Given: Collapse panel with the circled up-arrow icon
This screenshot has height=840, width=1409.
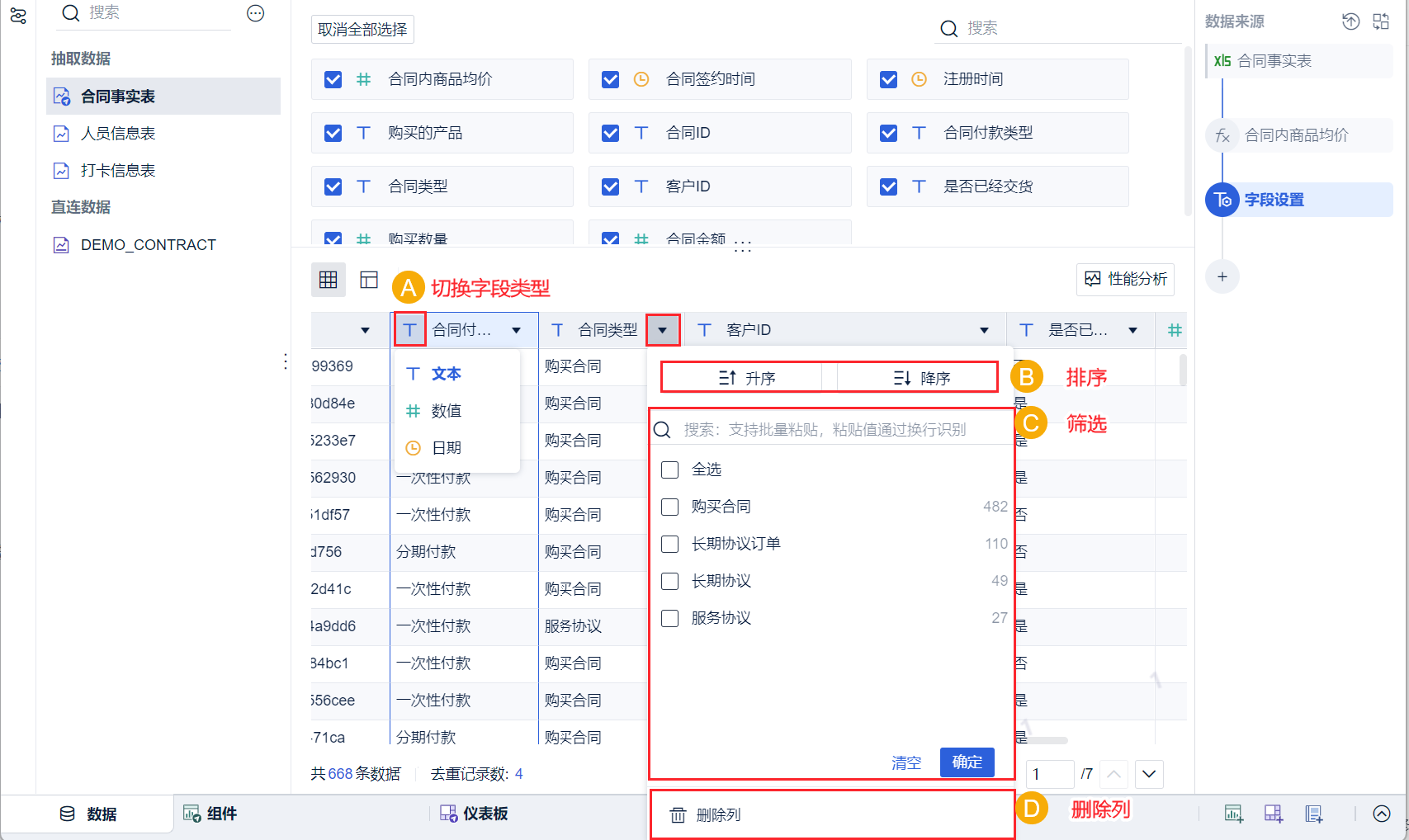Looking at the screenshot, I should [1382, 814].
